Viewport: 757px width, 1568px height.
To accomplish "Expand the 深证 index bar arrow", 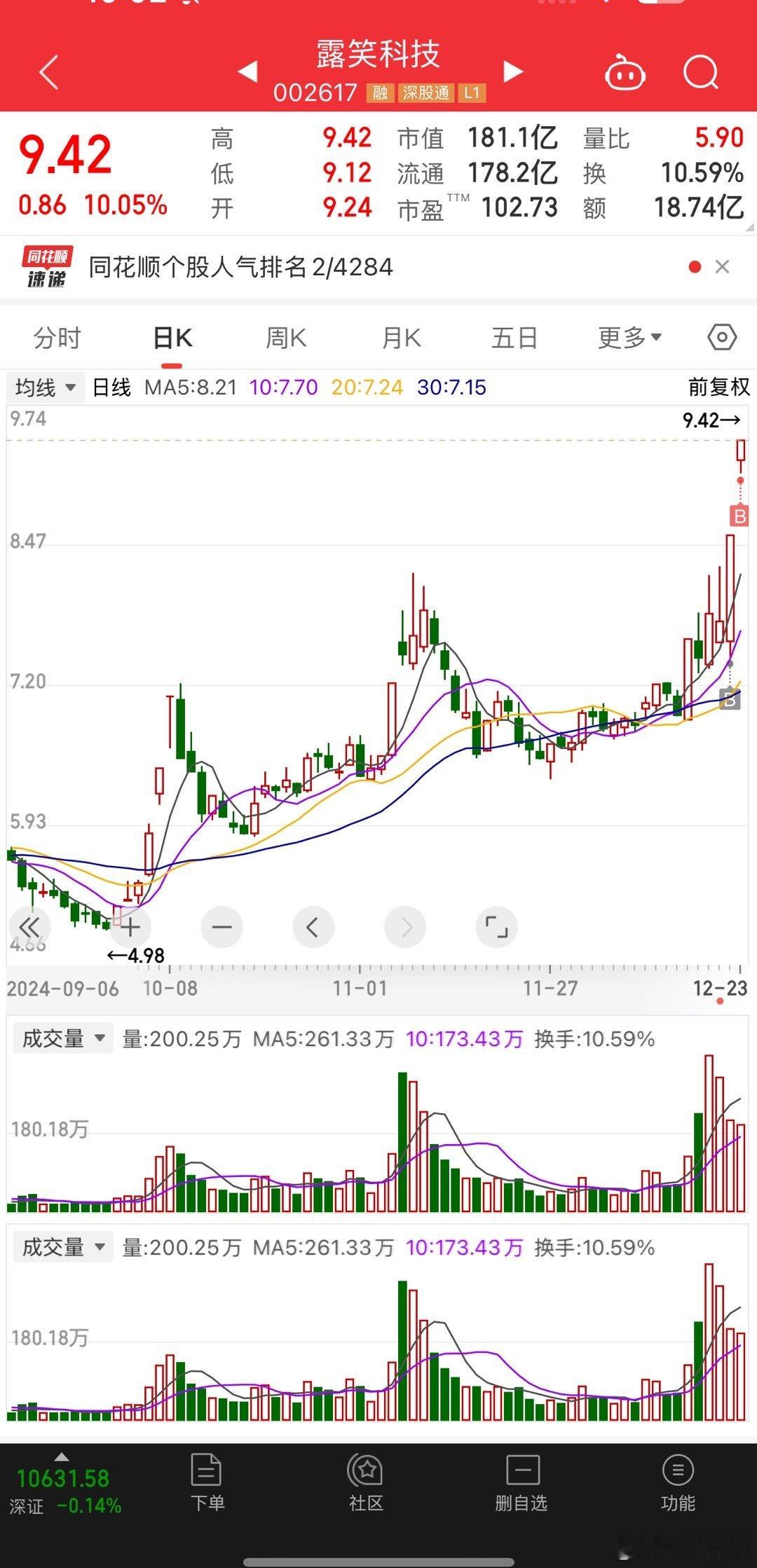I will 62,1457.
